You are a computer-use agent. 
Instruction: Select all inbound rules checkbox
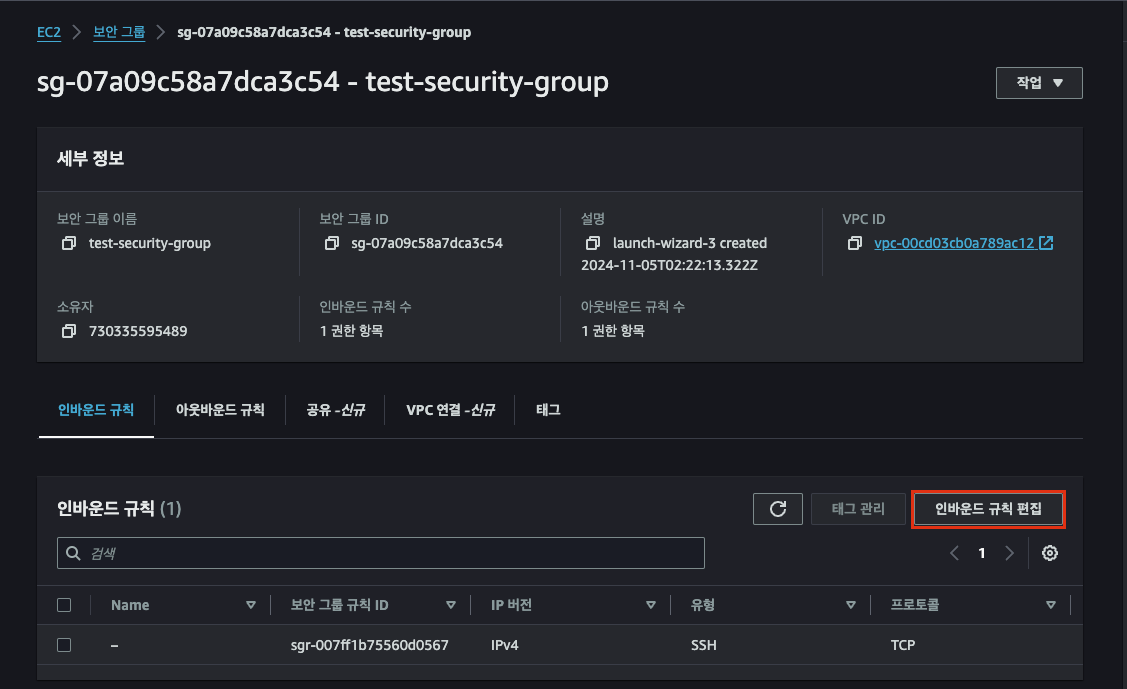click(65, 605)
